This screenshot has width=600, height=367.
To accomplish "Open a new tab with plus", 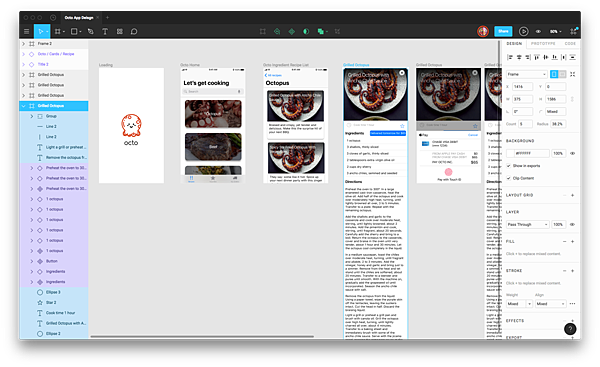I will (x=108, y=18).
